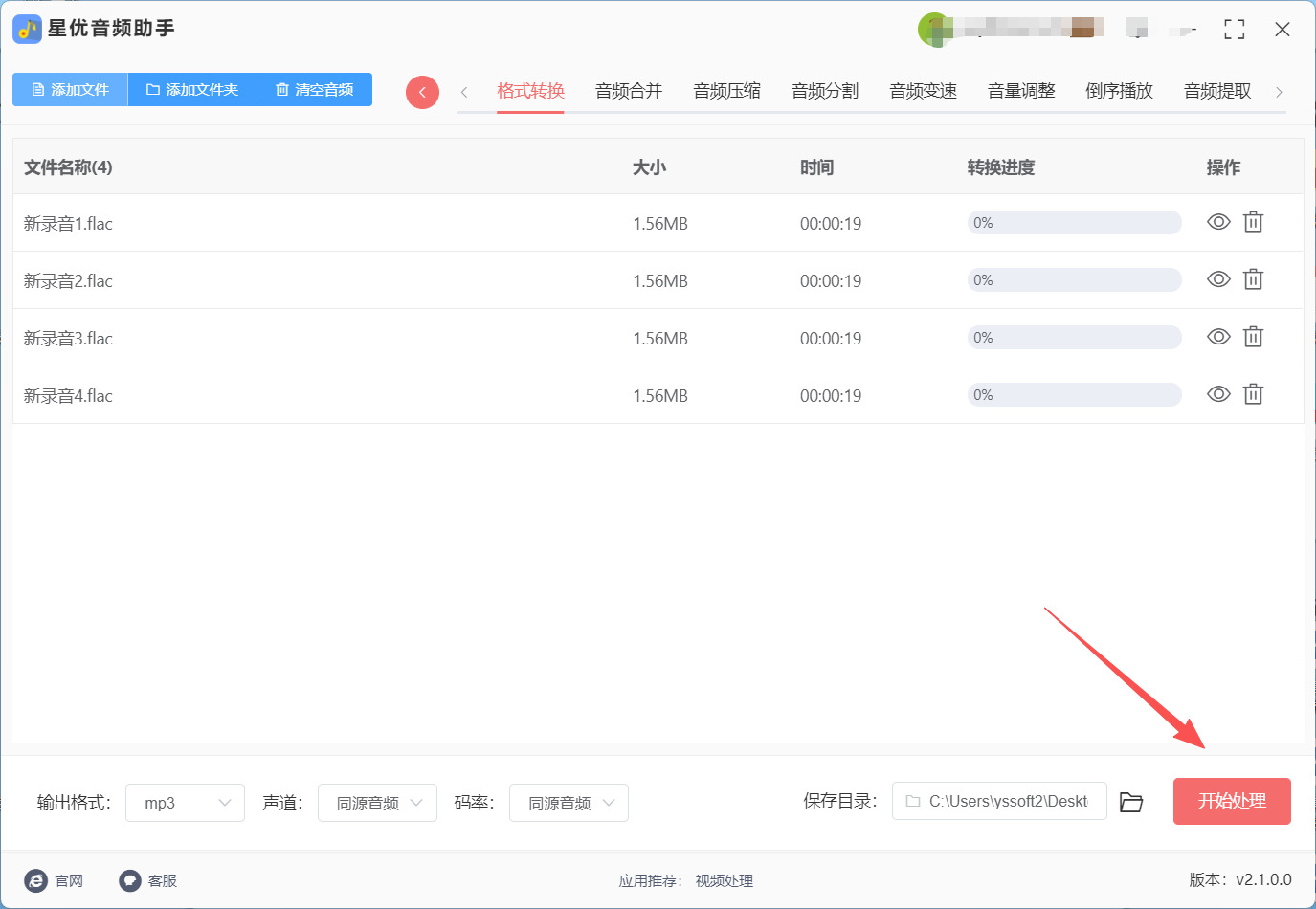Click the 保存目录 path field

click(x=999, y=801)
